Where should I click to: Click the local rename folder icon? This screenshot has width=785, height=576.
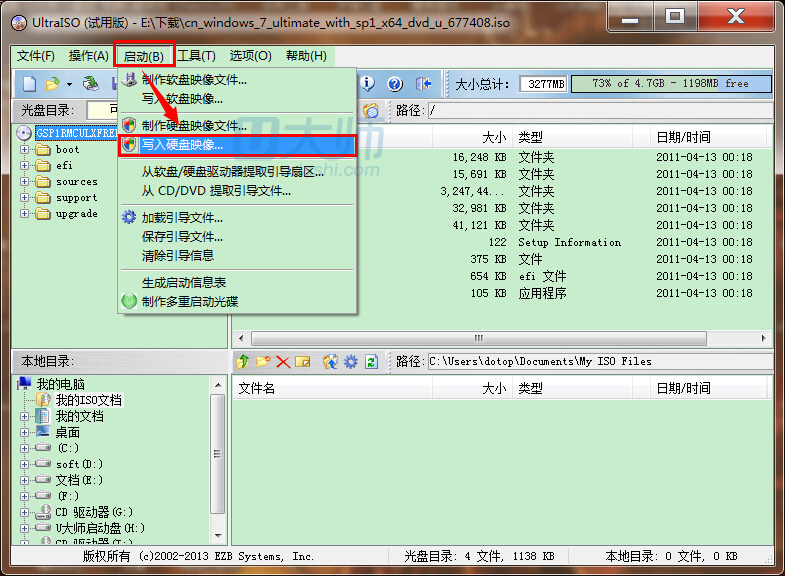click(x=302, y=361)
